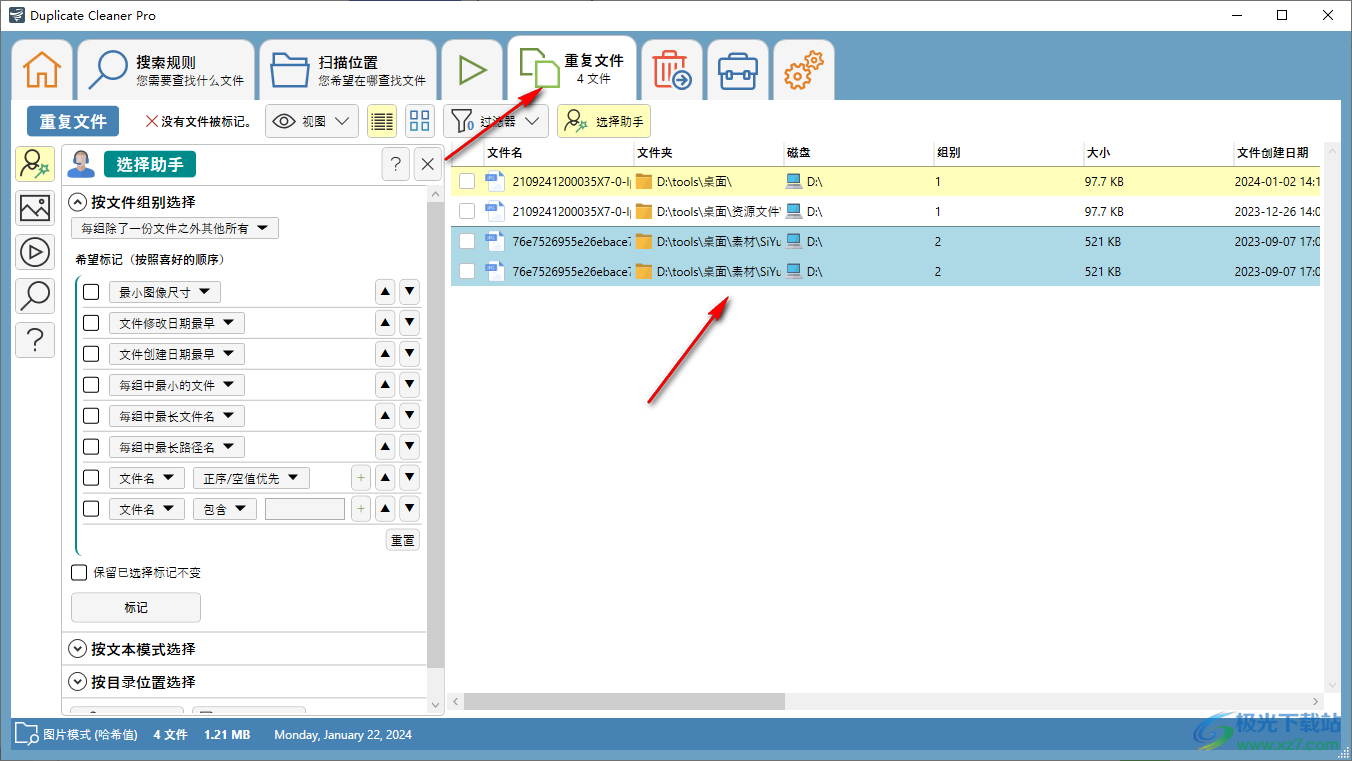Switch to the 扫描位置 tab
This screenshot has width=1352, height=761.
348,70
